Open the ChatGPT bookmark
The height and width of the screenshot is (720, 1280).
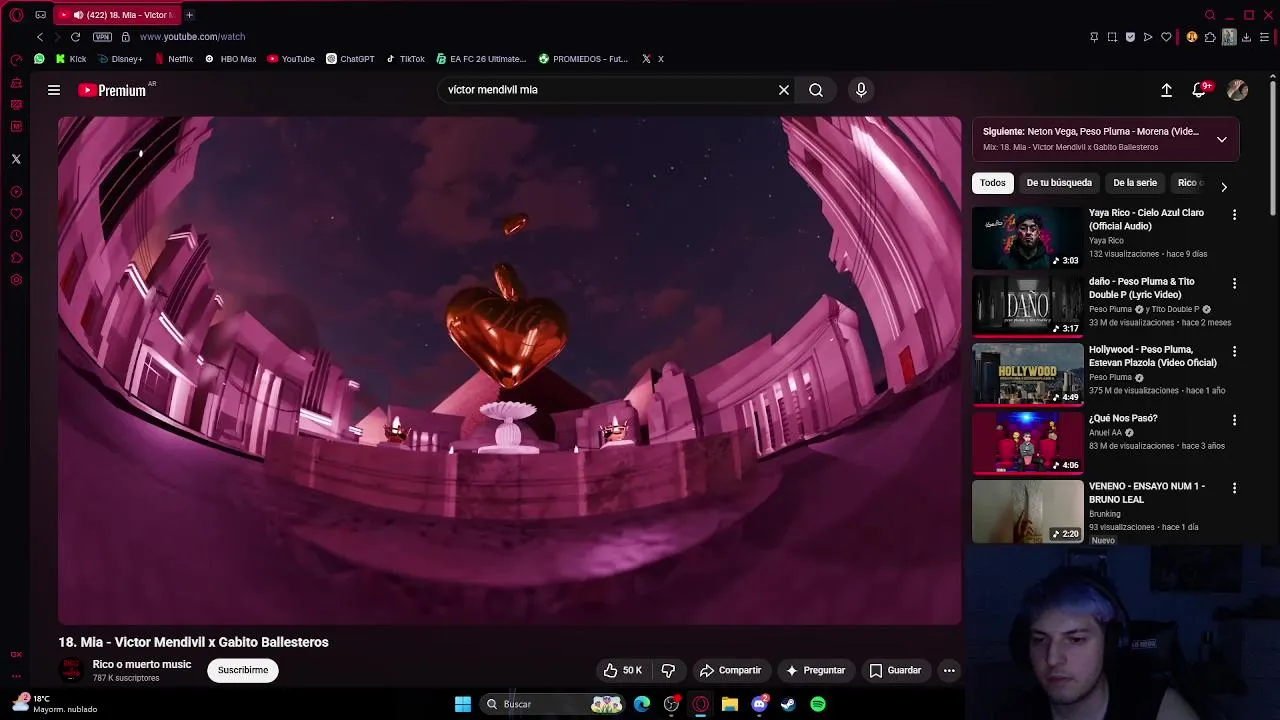click(x=350, y=59)
